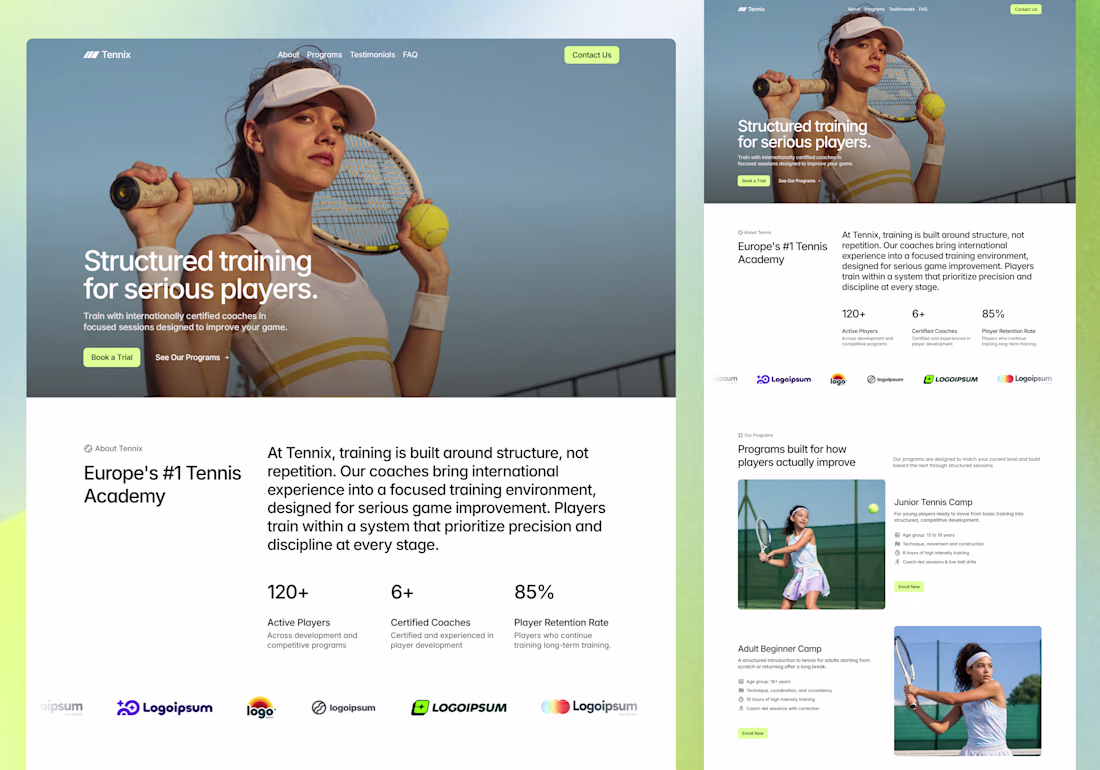Open FAQ in the large preview's navigation
Screen dimensions: 1100x770
(410, 55)
